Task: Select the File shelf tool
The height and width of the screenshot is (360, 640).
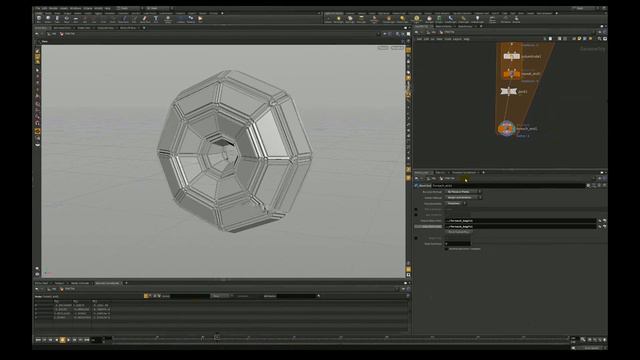Action: [200, 19]
